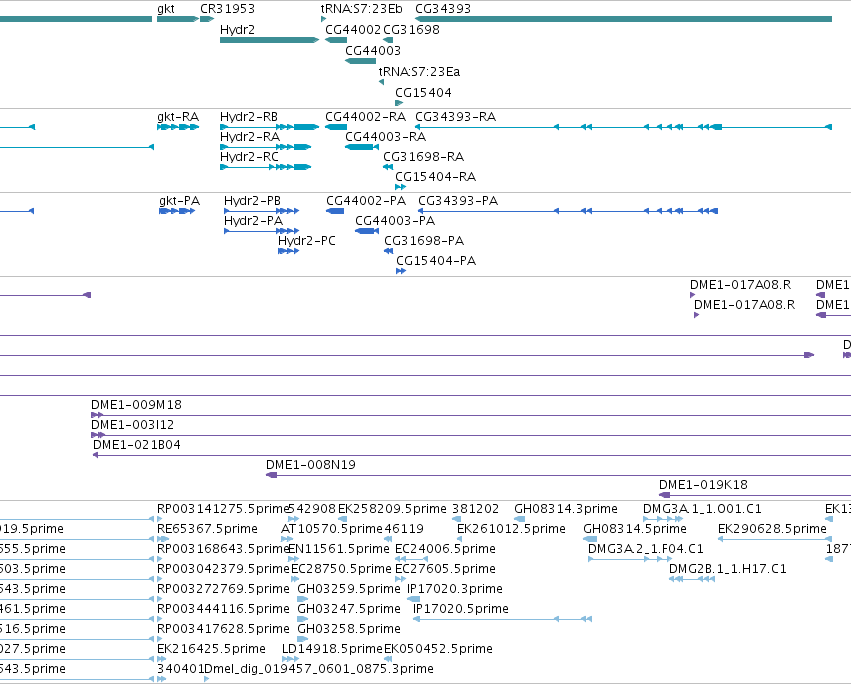Select the GH03259.5prime EST
The image size is (851, 684).
302,599
